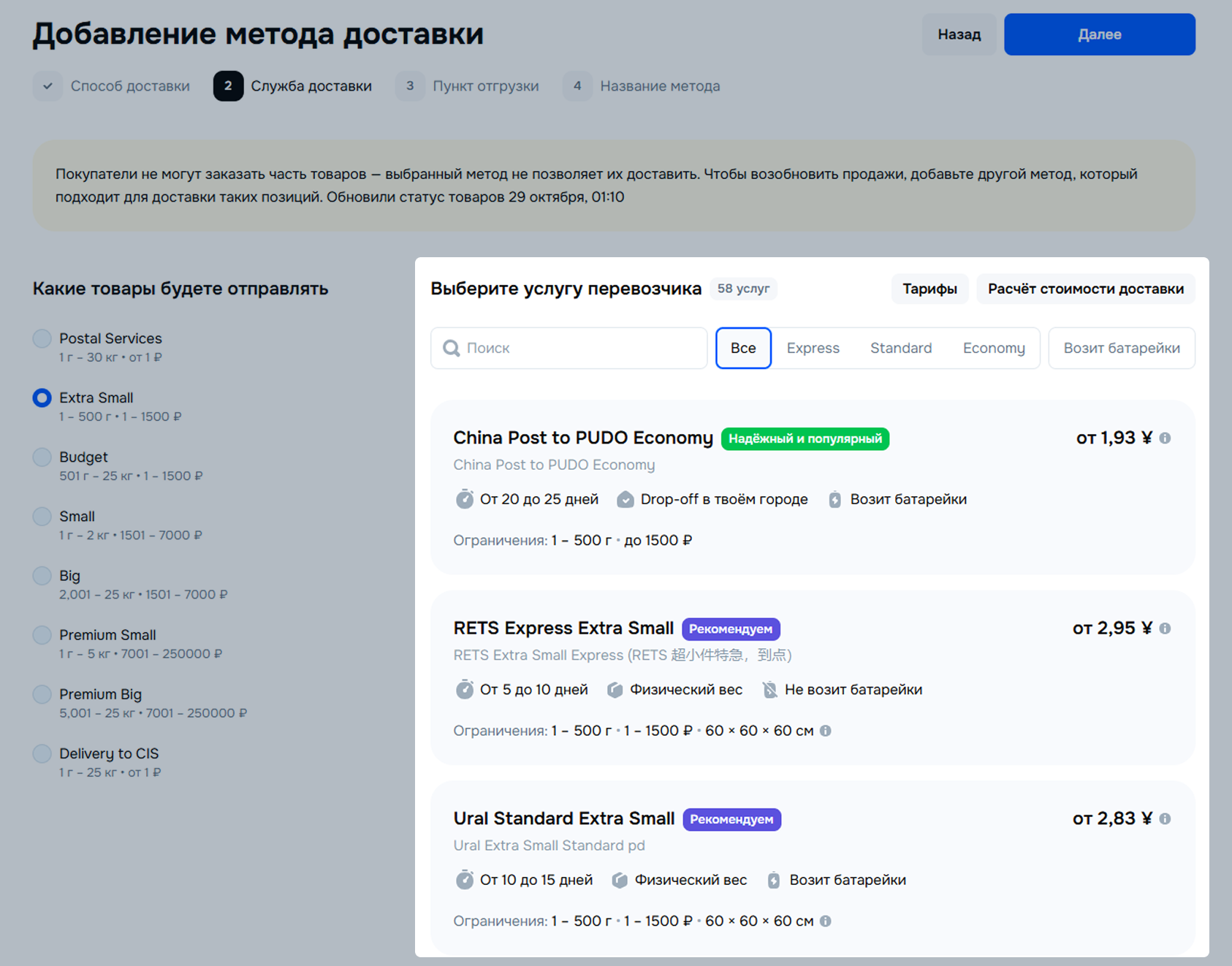The width and height of the screenshot is (1232, 966).
Task: Switch to the Economy filter tab
Action: (993, 349)
